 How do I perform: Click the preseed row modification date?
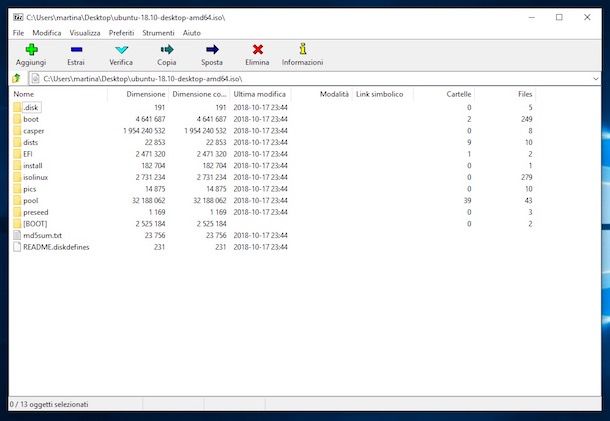(260, 212)
